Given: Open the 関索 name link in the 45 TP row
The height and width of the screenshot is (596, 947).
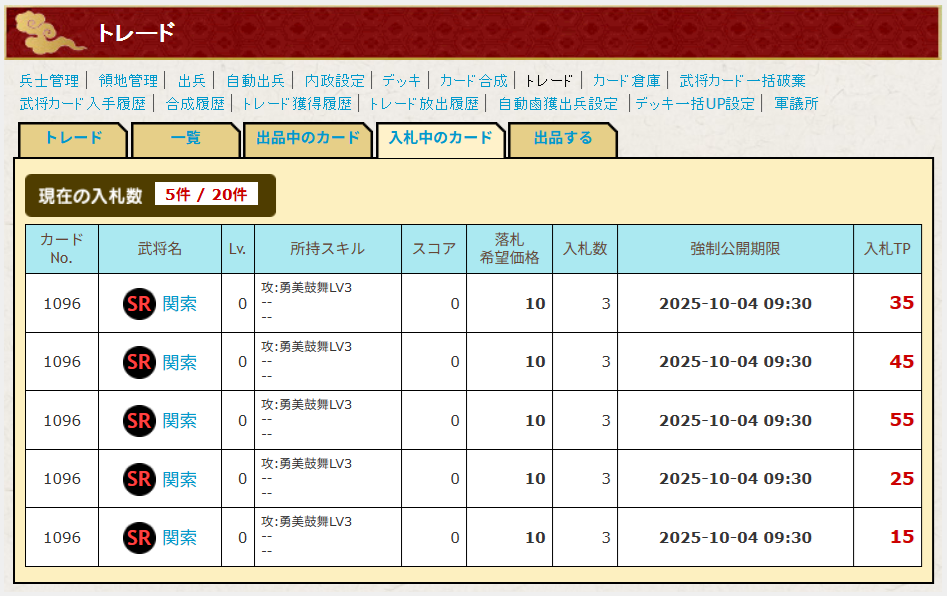Looking at the screenshot, I should 180,363.
